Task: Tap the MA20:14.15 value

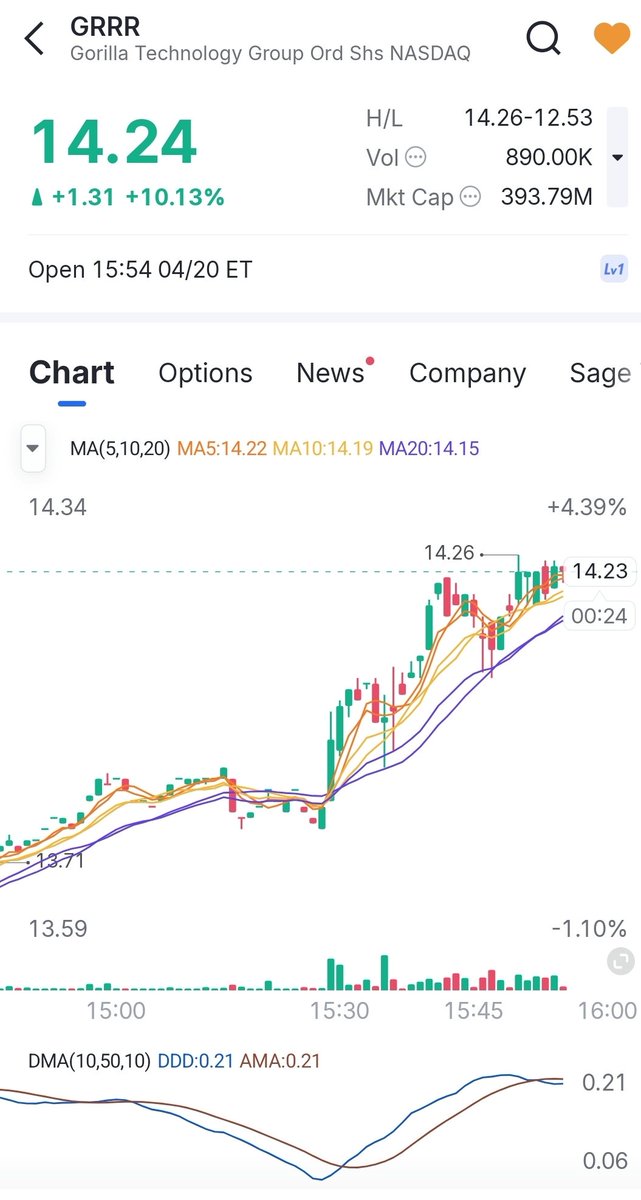Action: [x=429, y=449]
